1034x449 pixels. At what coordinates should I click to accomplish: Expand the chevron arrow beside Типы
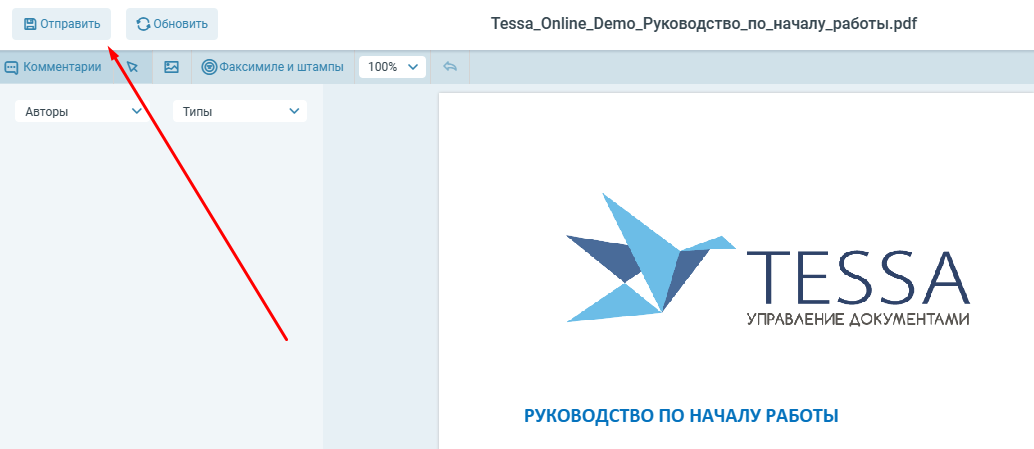pyautogui.click(x=294, y=112)
